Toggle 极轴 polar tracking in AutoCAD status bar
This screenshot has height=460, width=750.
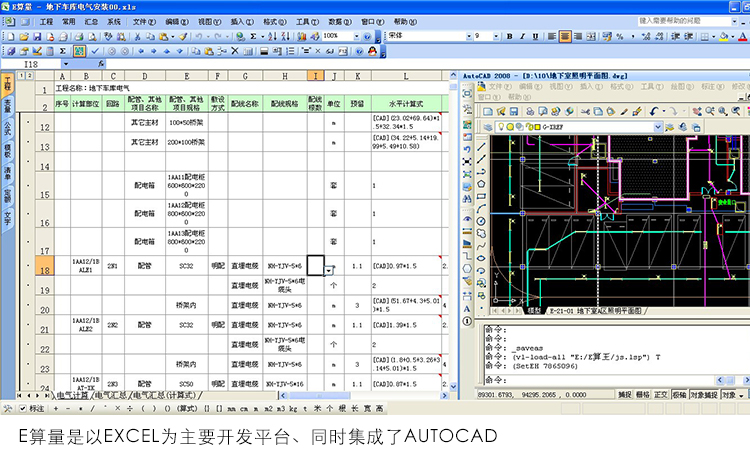(x=679, y=395)
